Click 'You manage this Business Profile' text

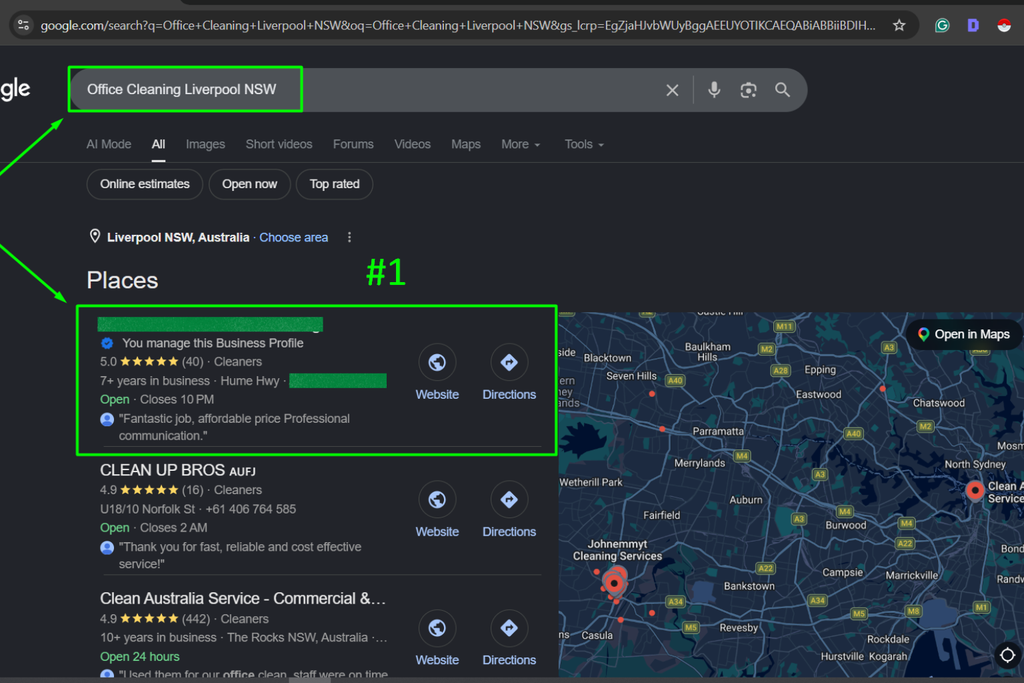(x=212, y=343)
